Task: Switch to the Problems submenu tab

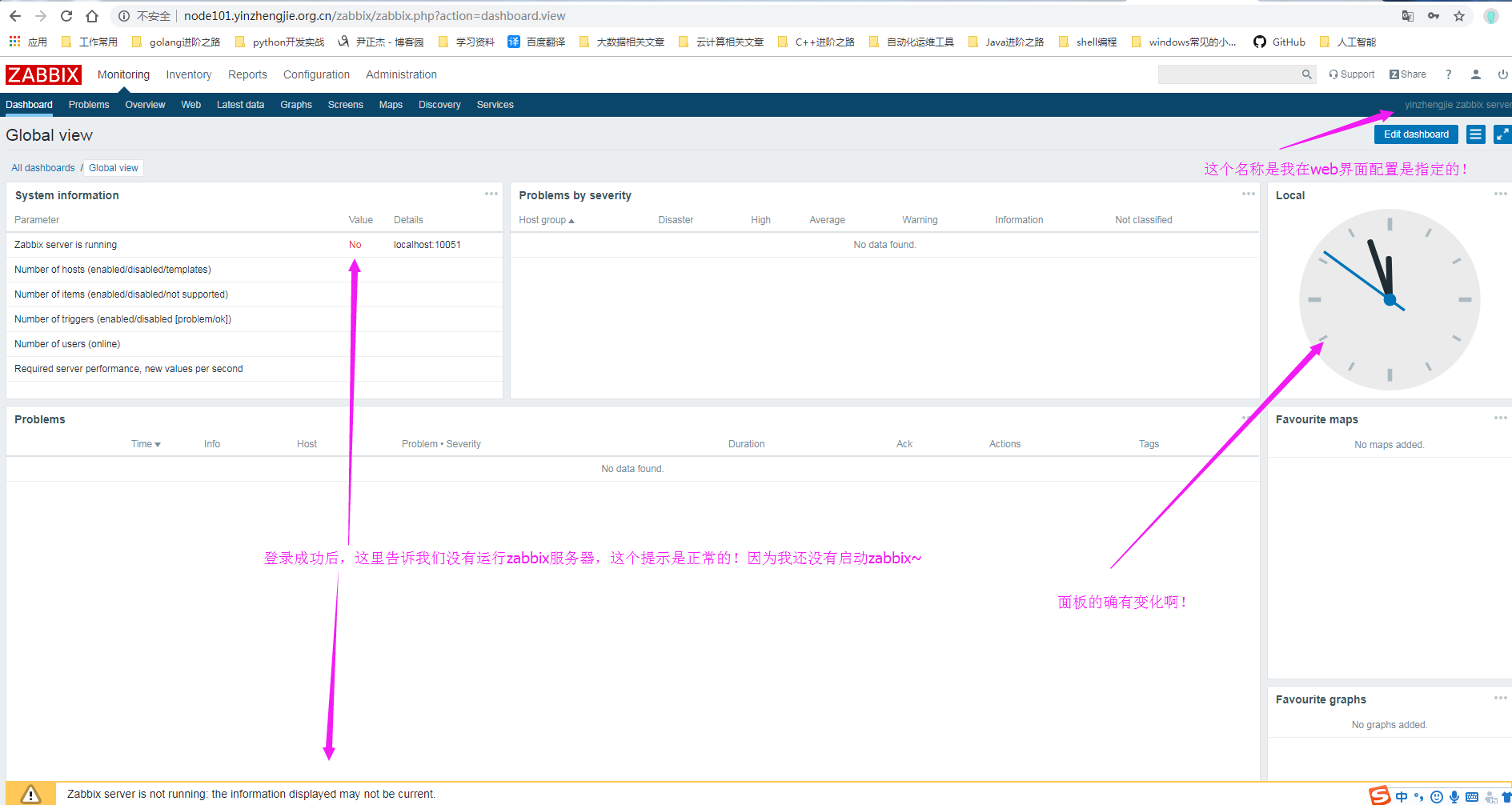Action: (89, 105)
